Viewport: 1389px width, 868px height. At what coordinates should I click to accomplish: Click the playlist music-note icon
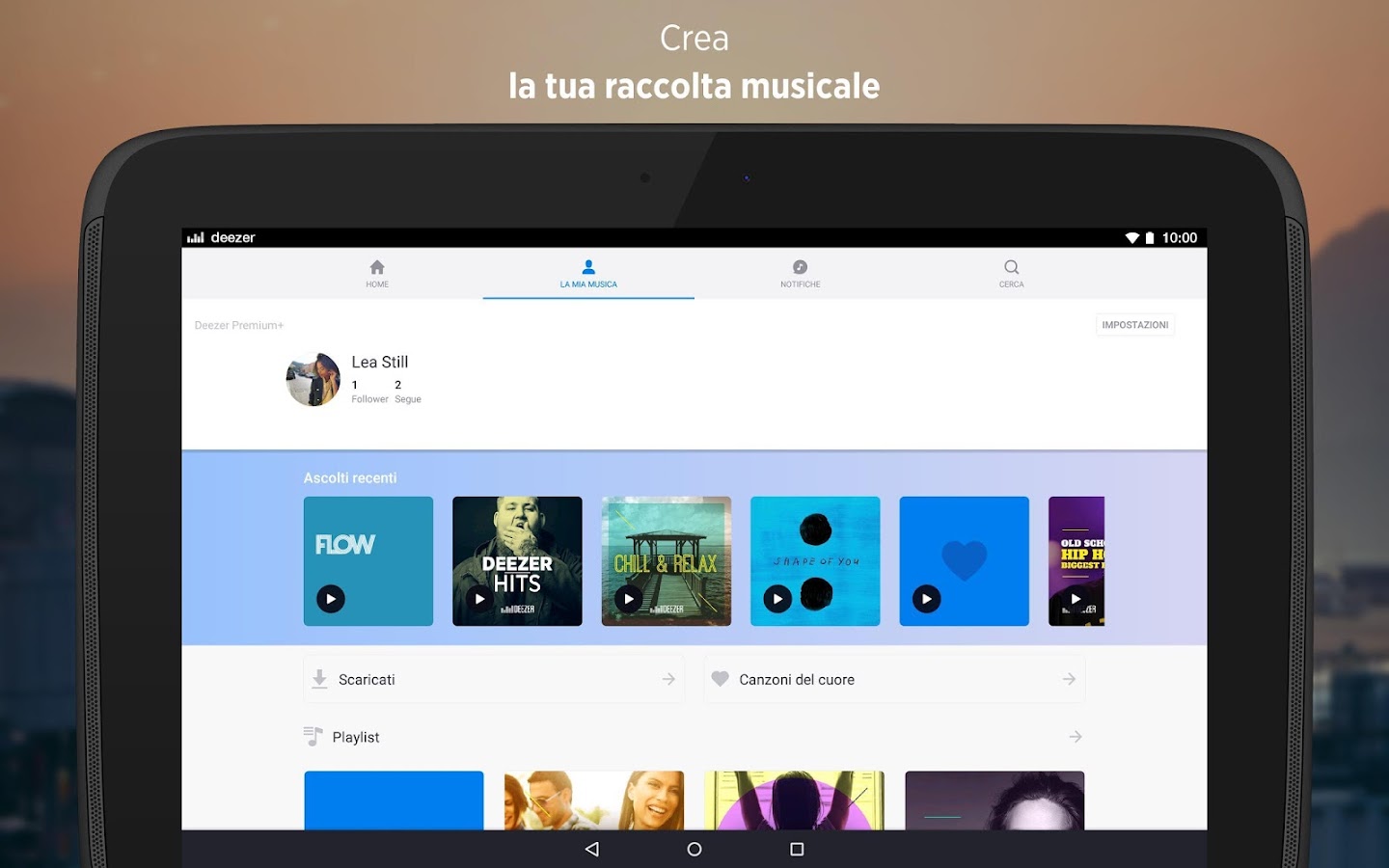pyautogui.click(x=313, y=737)
